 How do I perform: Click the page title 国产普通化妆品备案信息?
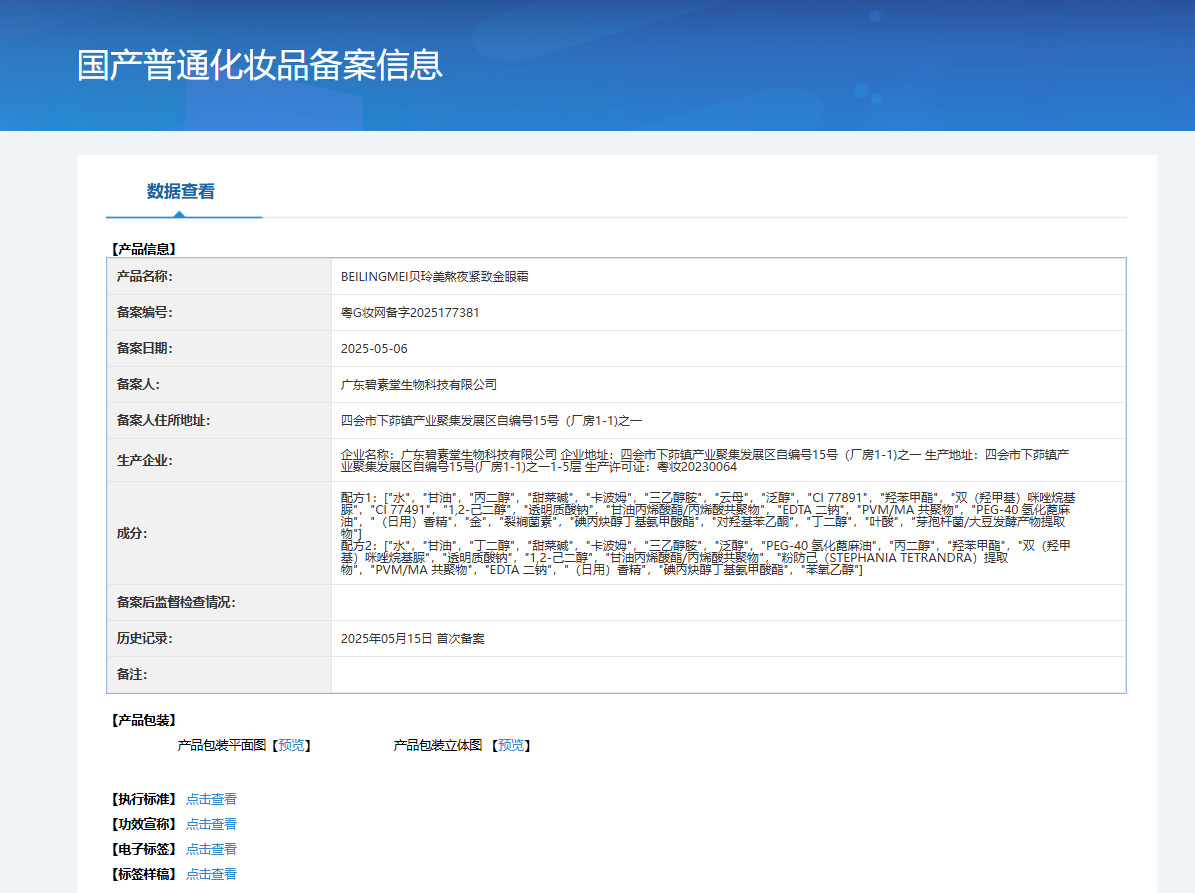pyautogui.click(x=259, y=65)
